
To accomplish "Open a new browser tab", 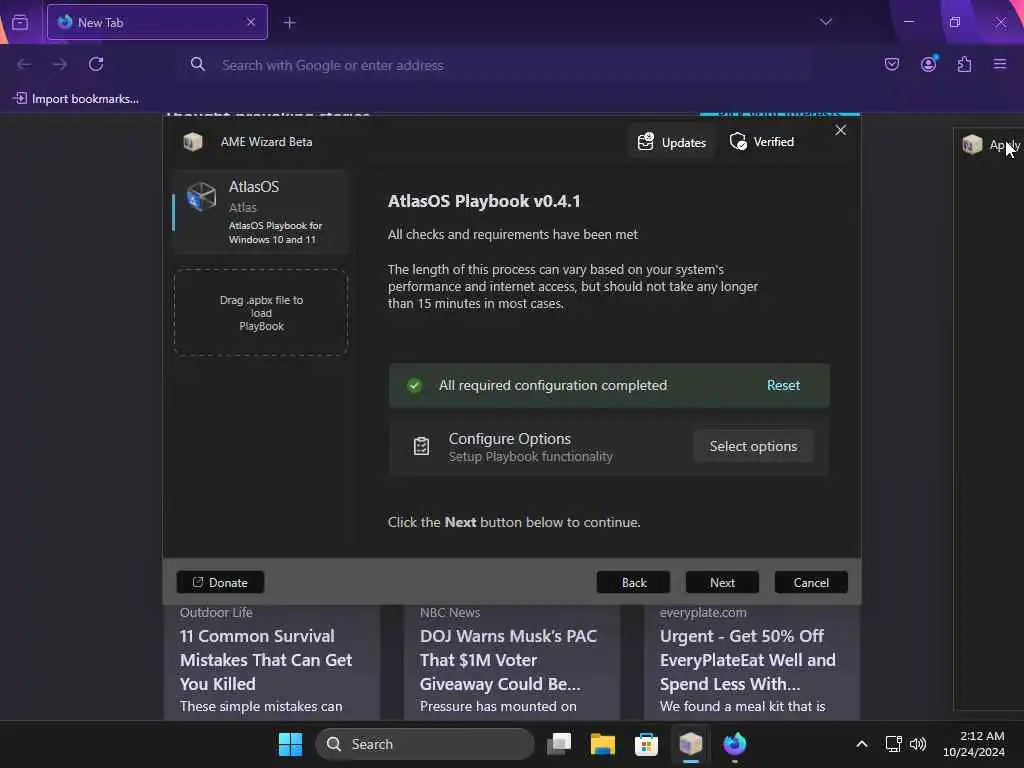I will tap(289, 22).
